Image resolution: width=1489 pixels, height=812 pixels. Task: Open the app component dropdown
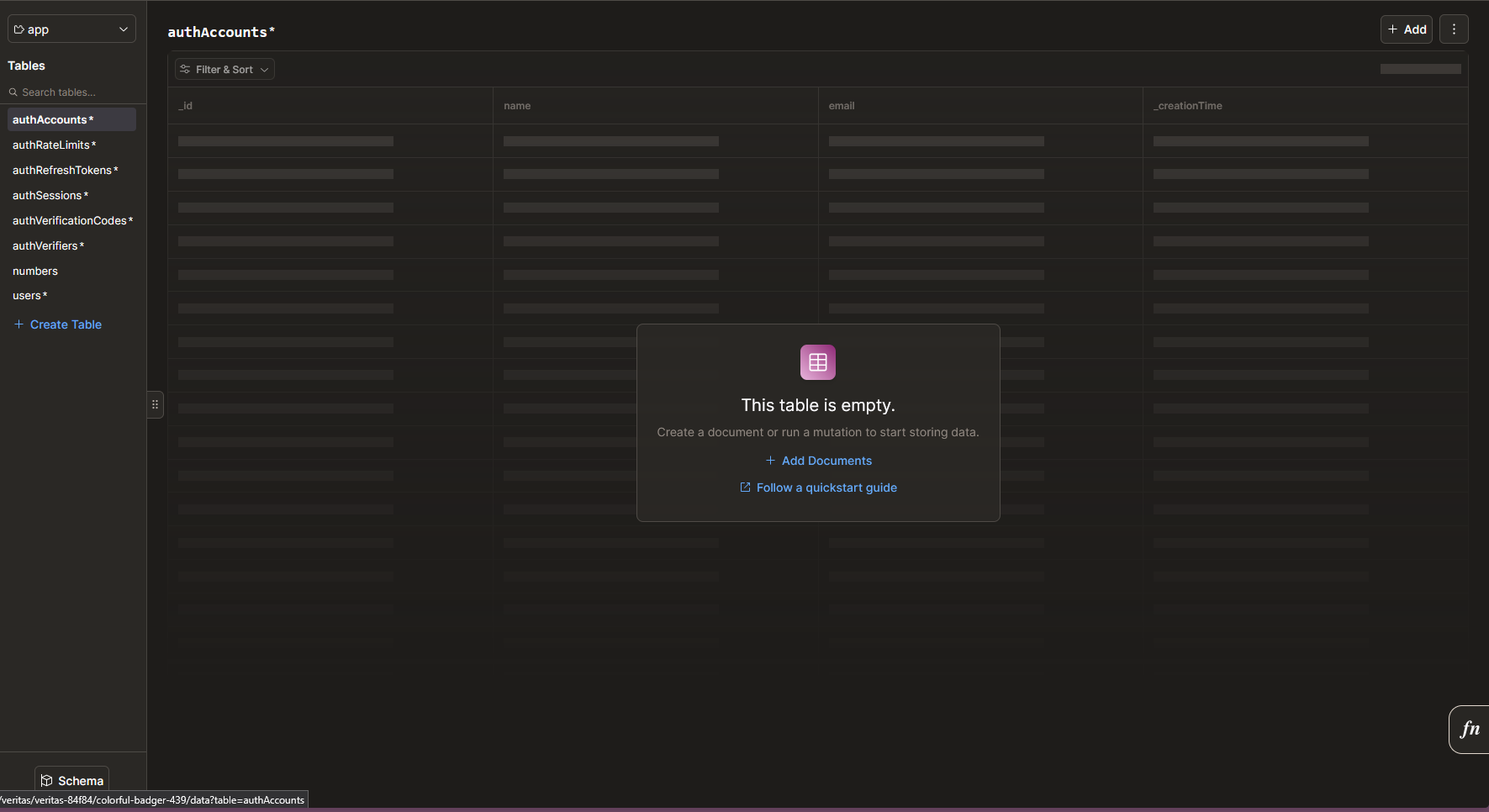(x=71, y=29)
